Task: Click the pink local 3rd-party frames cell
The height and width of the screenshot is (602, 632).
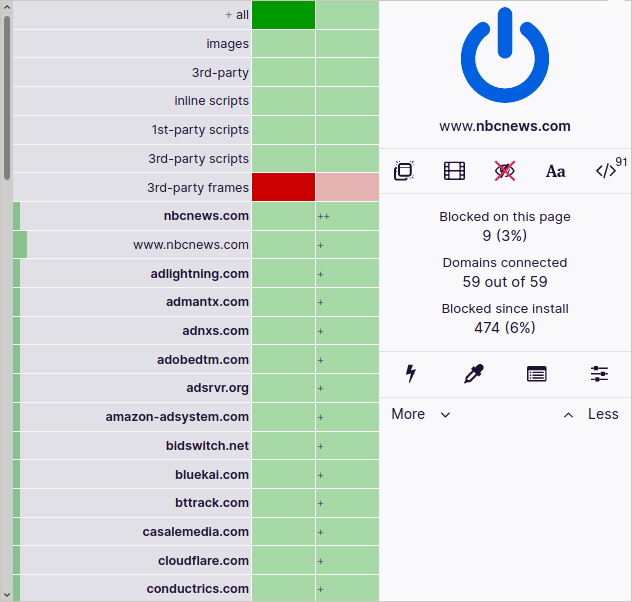Action: click(347, 187)
